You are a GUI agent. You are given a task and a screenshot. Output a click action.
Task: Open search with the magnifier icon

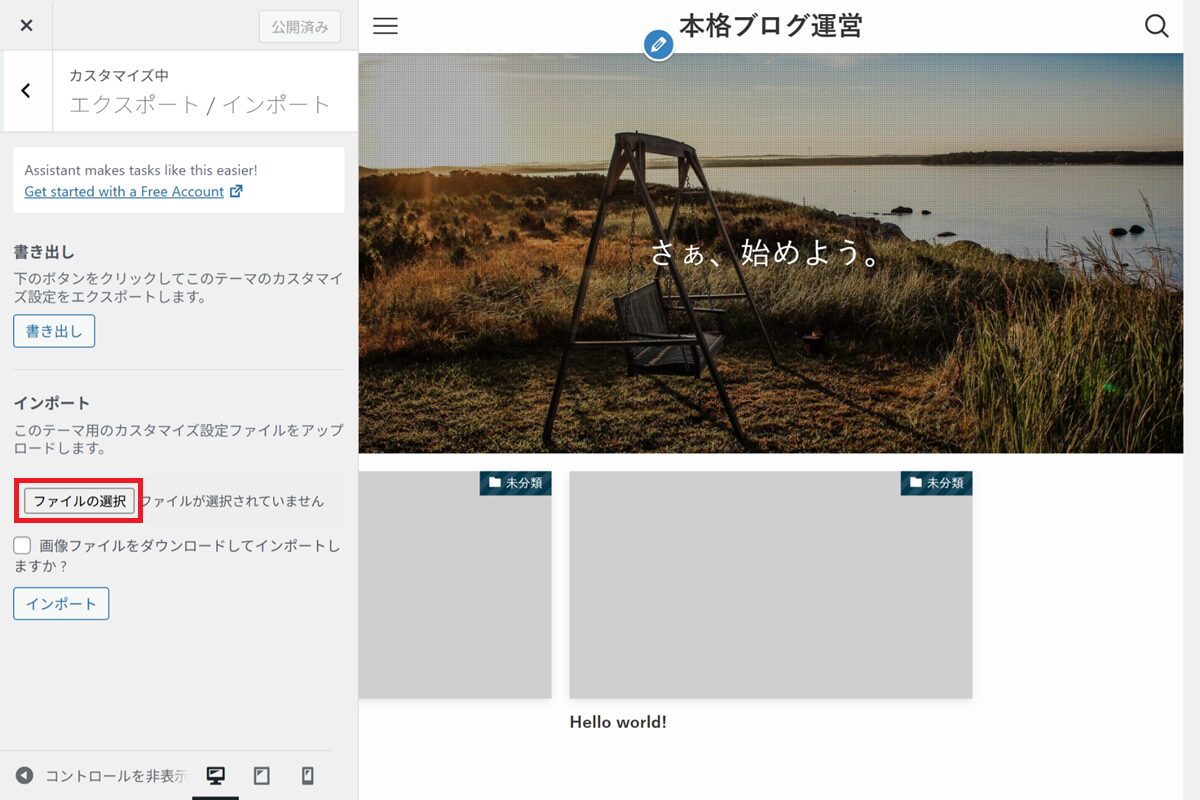(1156, 26)
